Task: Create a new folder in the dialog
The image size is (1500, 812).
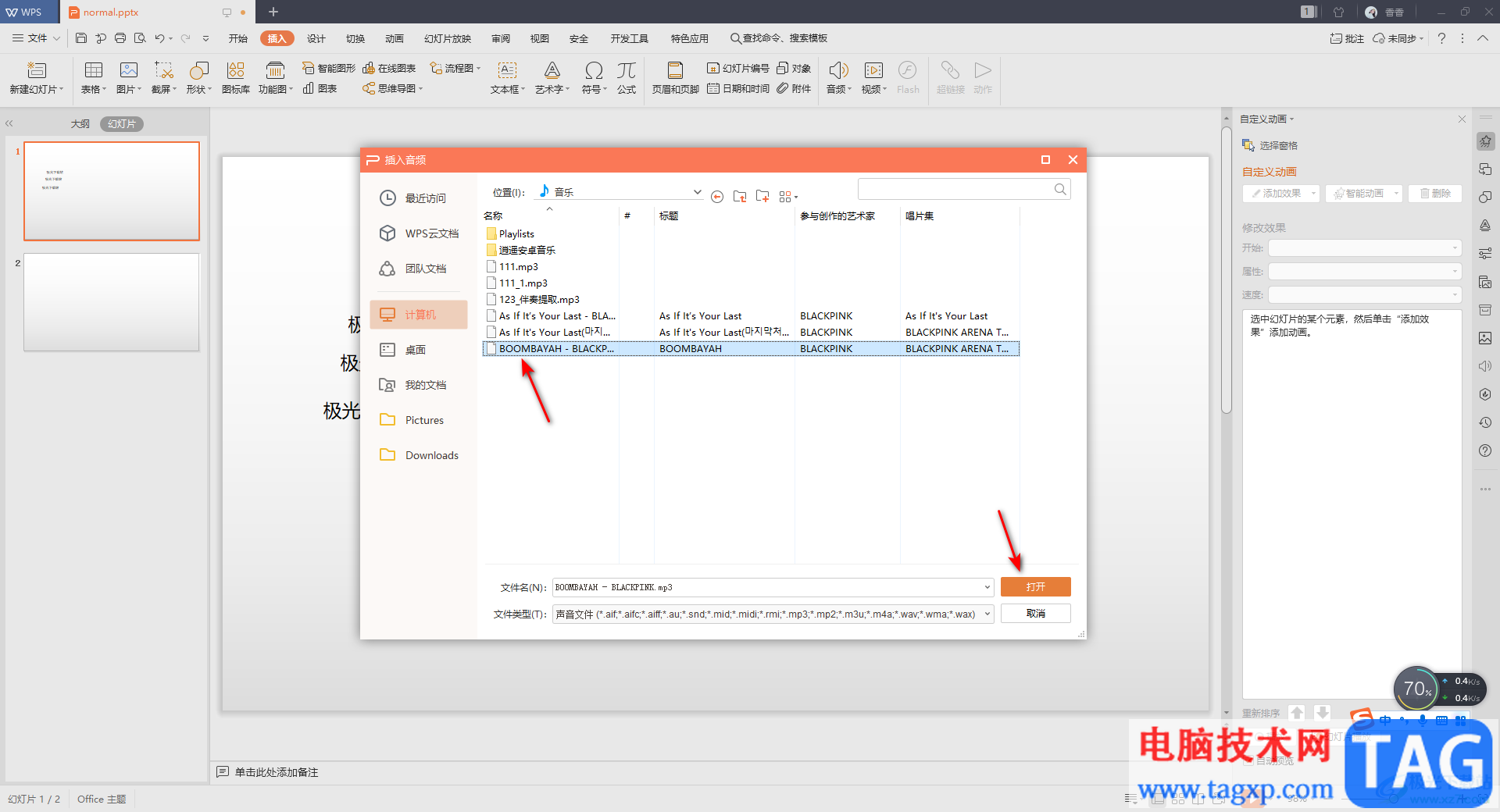Action: tap(762, 197)
